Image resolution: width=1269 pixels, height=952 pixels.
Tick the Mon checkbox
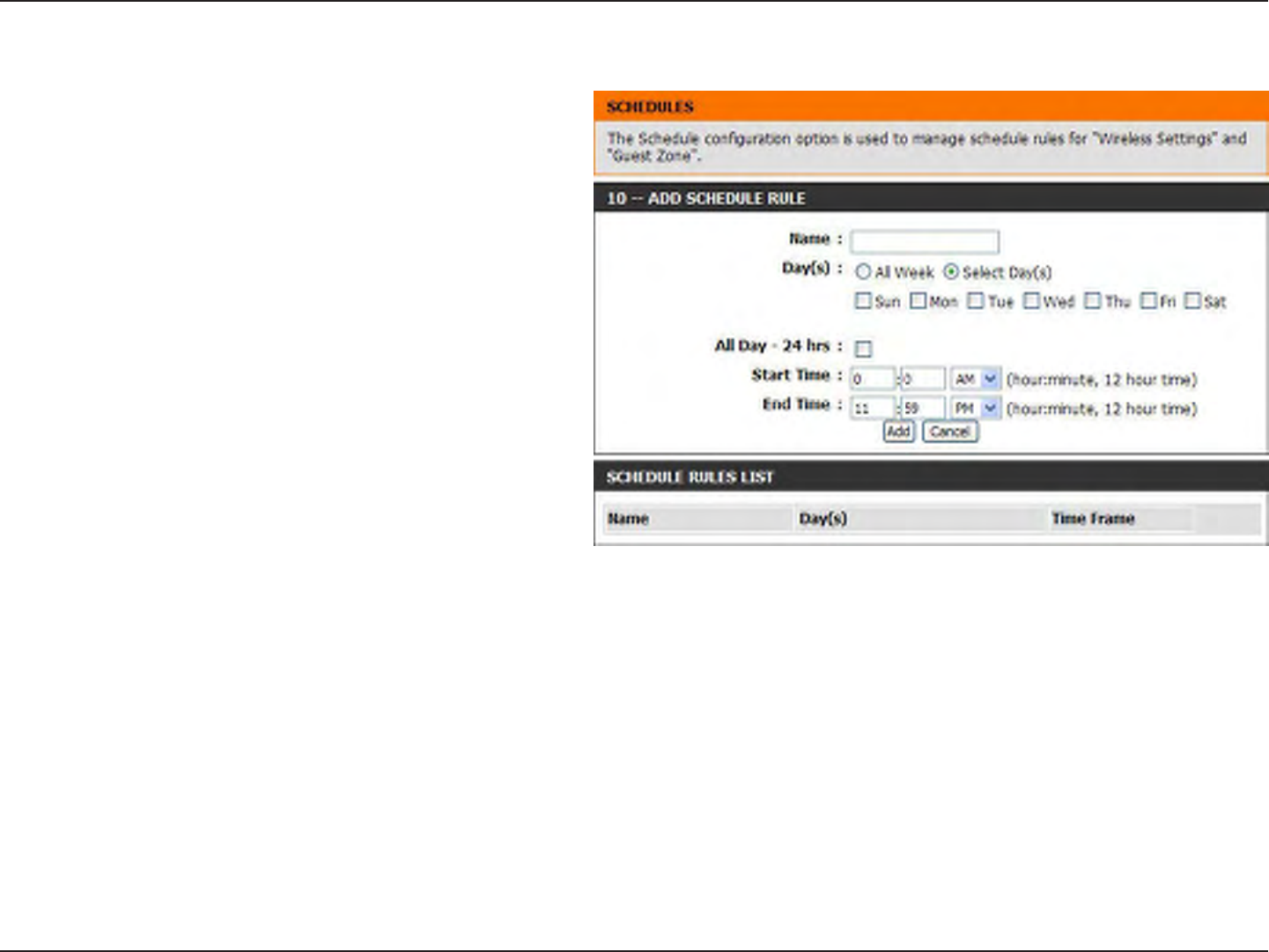(919, 301)
